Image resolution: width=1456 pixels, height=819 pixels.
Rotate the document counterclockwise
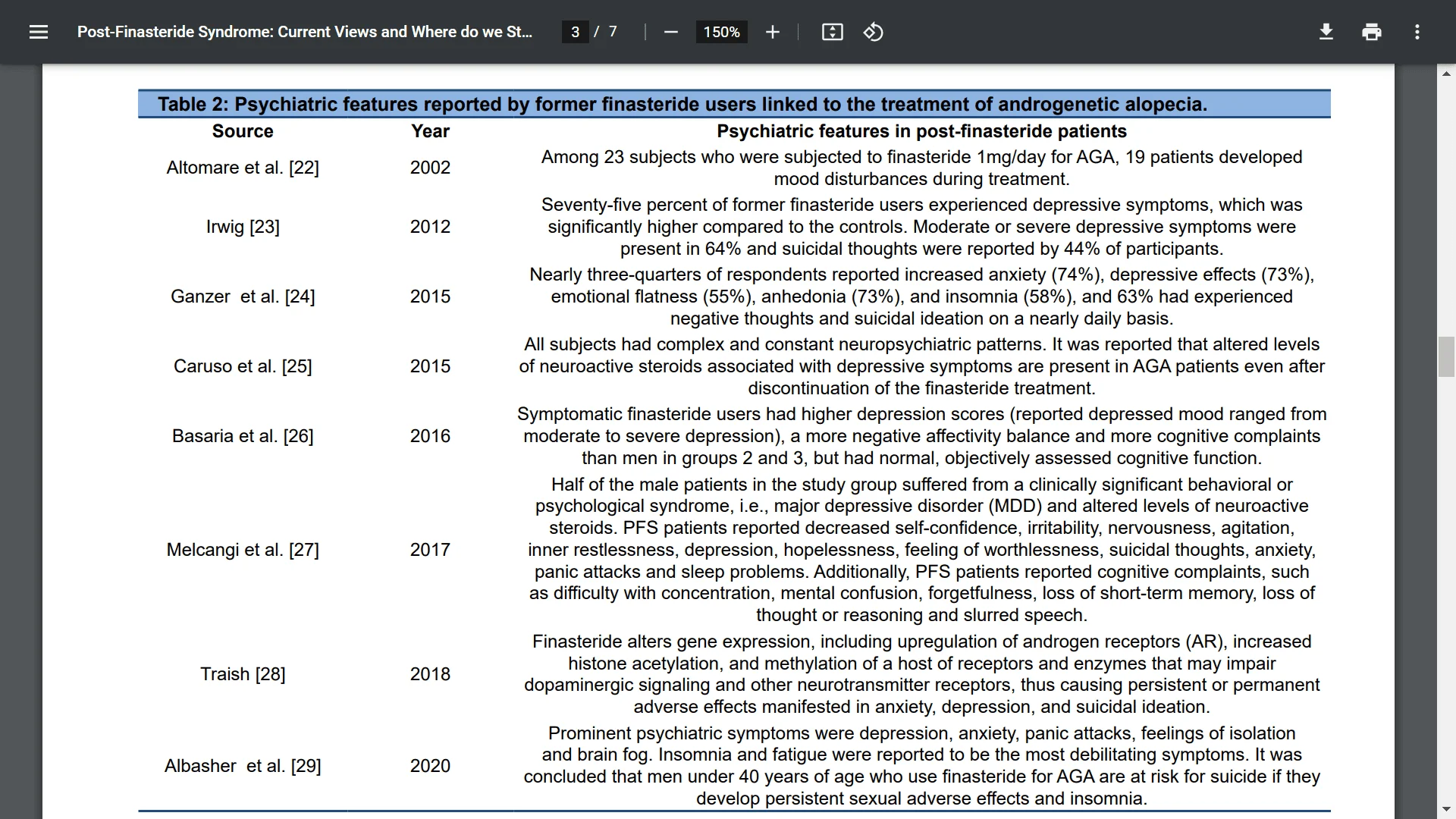point(873,32)
